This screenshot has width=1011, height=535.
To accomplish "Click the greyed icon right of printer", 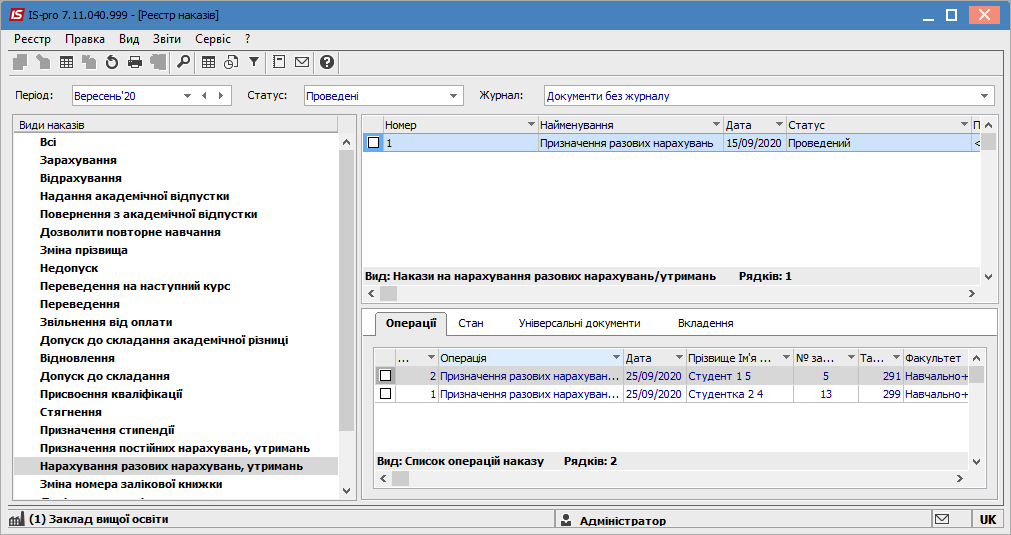I will click(x=158, y=62).
